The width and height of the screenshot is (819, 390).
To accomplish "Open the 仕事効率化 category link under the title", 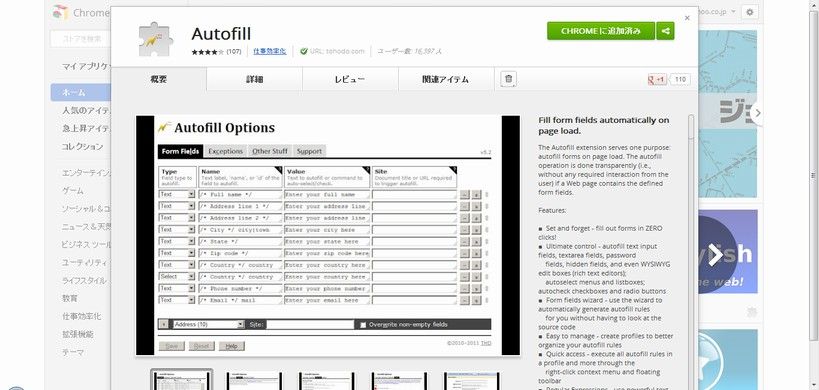I will tap(270, 51).
